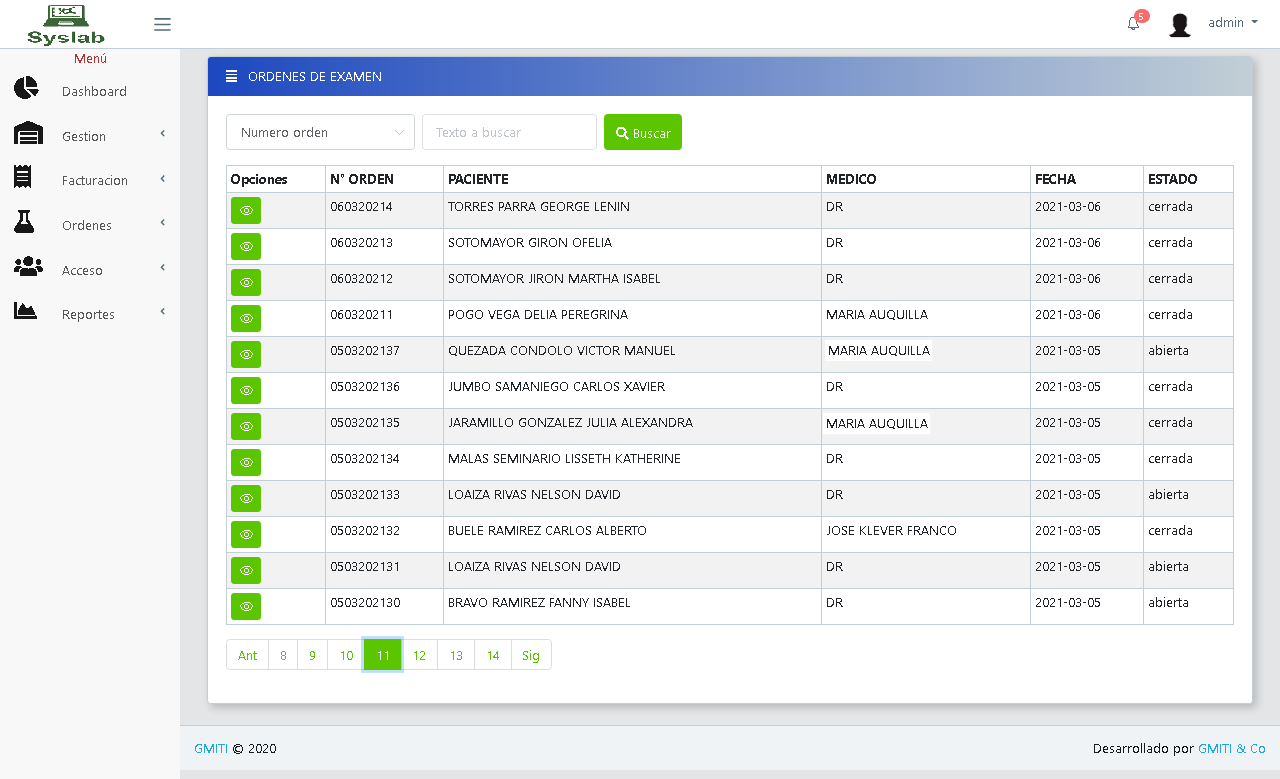Screen dimensions: 1280x779
Task: Open the Numero orden search dropdown
Action: click(320, 132)
